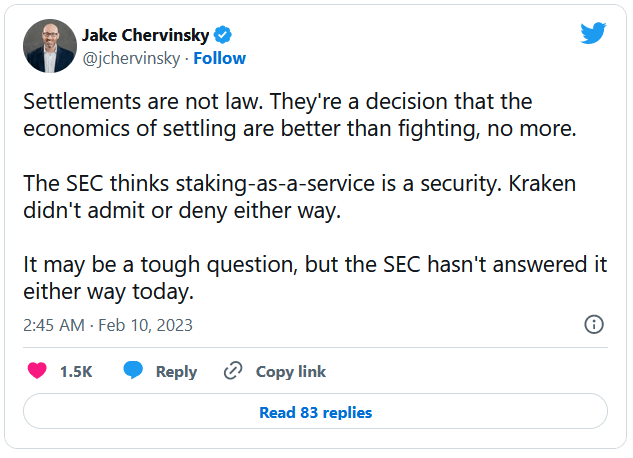
Task: Follow Jake Chervinsky
Action: point(219,58)
